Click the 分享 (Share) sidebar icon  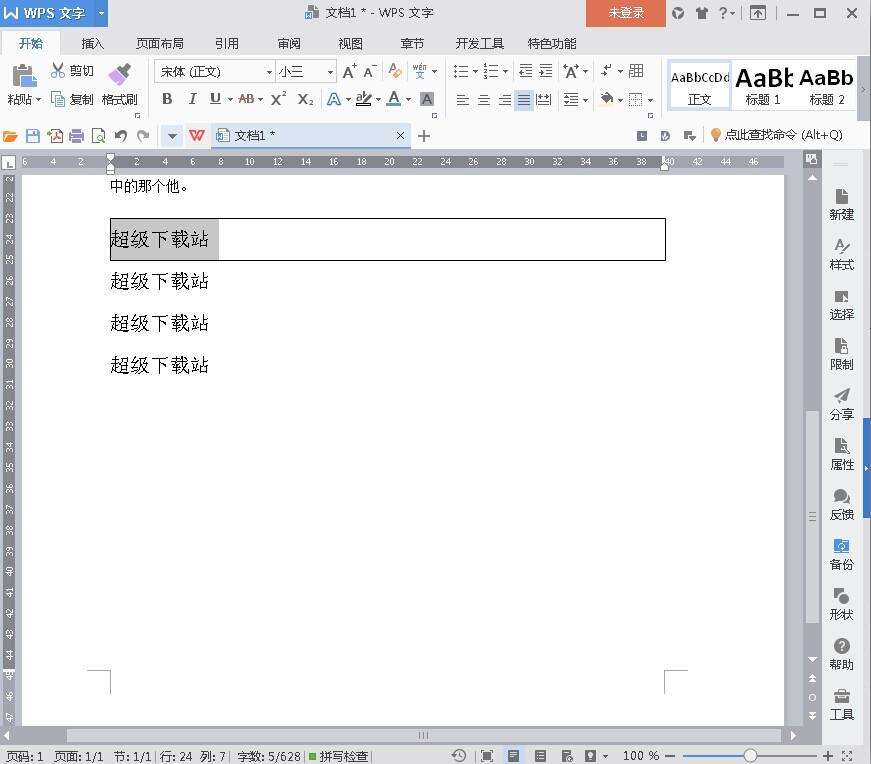pyautogui.click(x=841, y=404)
